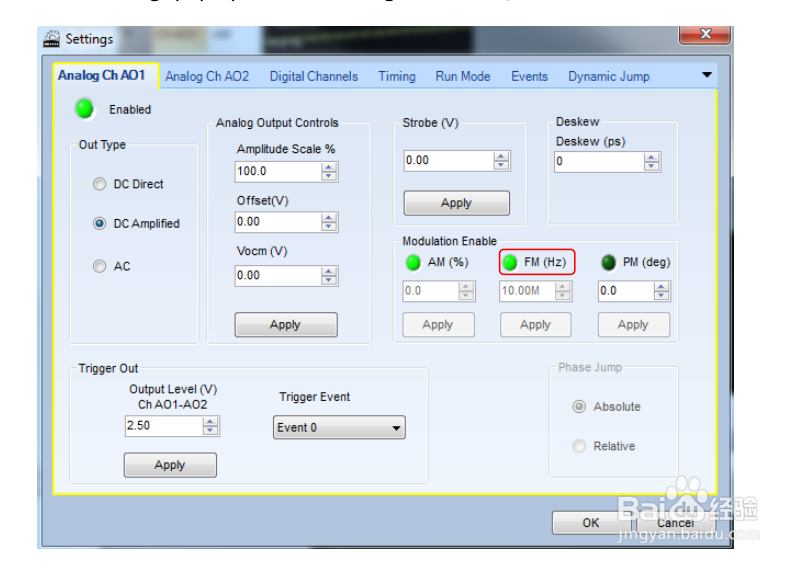
Task: Toggle the green Enabled LED indicator
Action: click(x=85, y=109)
